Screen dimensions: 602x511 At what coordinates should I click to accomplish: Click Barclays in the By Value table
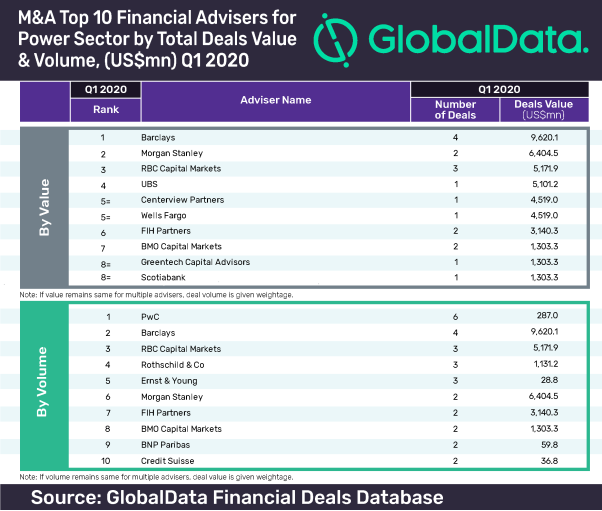158,138
